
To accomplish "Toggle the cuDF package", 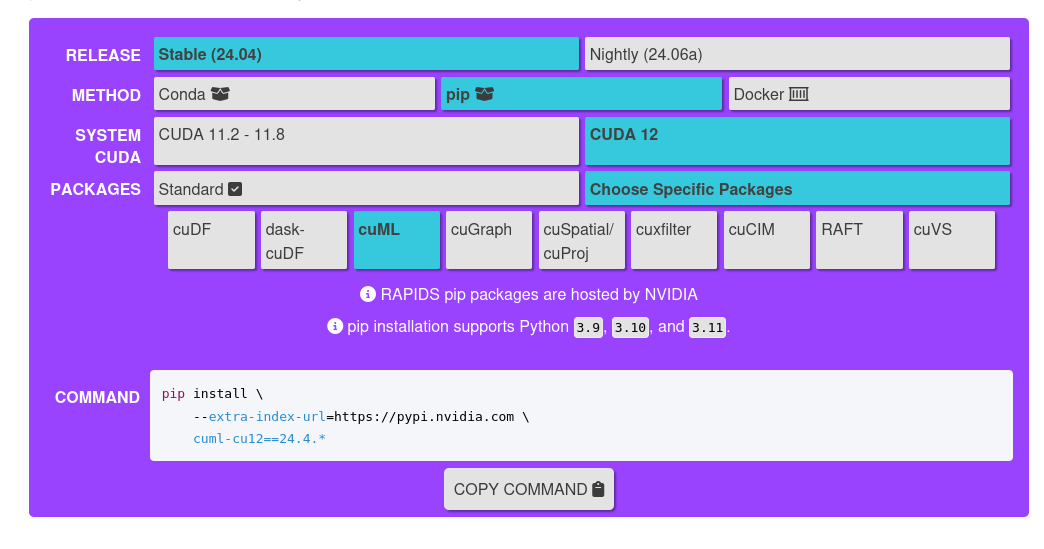I will tap(211, 240).
